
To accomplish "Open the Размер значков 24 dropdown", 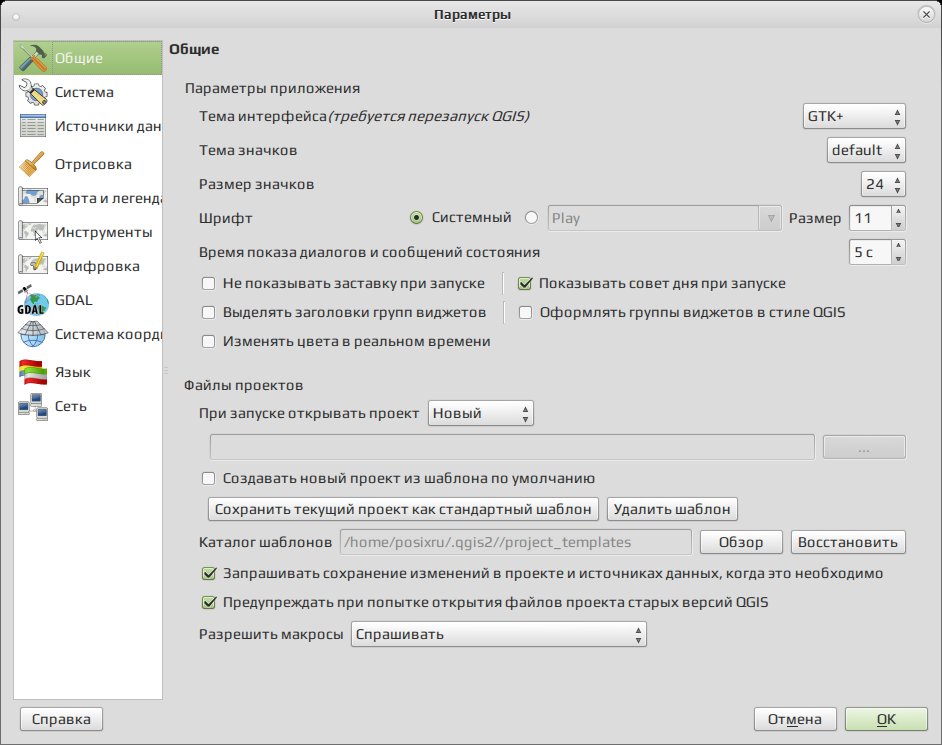I will tap(883, 184).
